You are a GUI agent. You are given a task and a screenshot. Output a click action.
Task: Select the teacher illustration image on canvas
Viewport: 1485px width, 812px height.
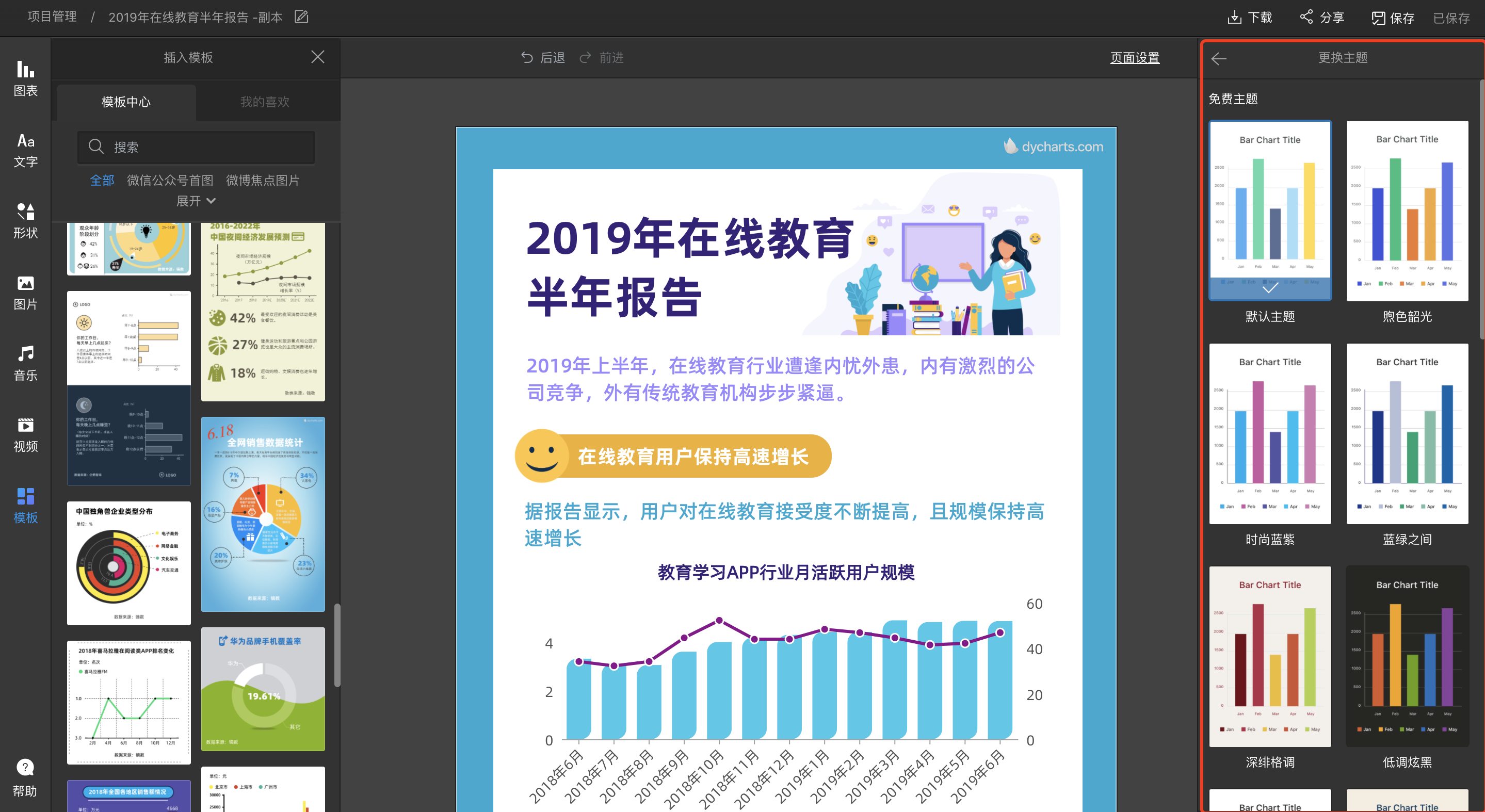point(931,254)
